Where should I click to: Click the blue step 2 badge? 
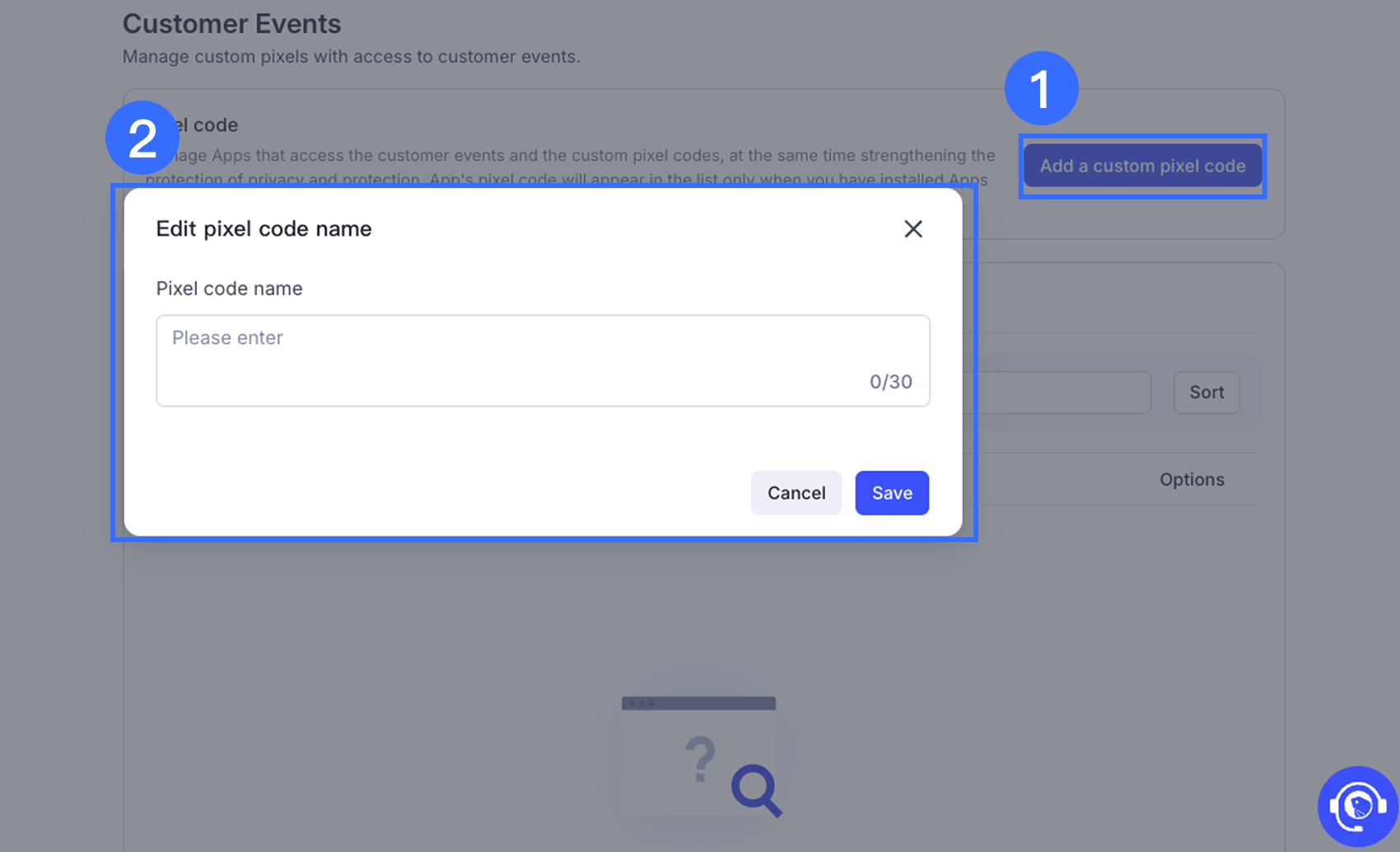point(142,138)
